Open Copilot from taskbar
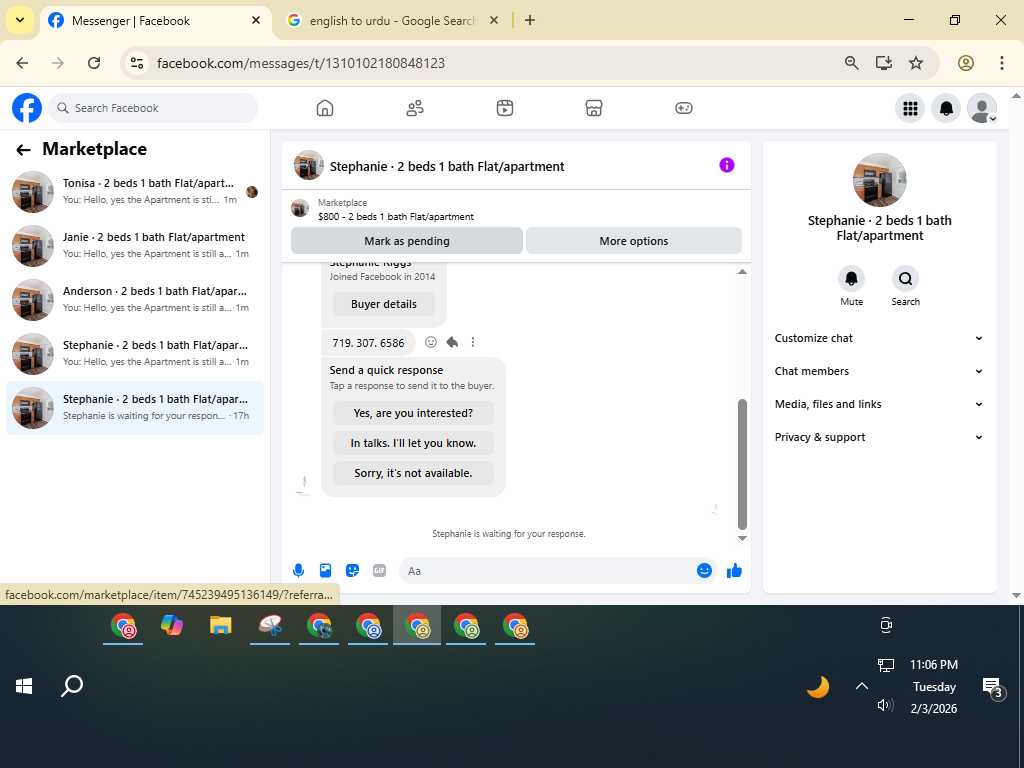The width and height of the screenshot is (1024, 768). pos(172,626)
